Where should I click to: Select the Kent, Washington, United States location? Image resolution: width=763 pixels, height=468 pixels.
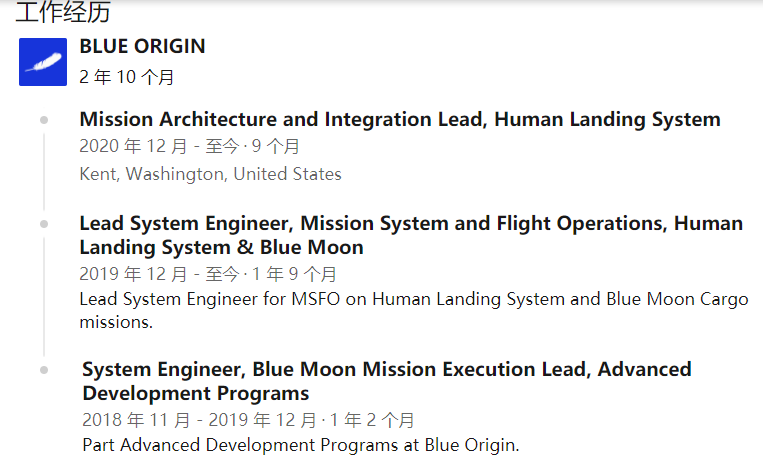click(x=211, y=174)
